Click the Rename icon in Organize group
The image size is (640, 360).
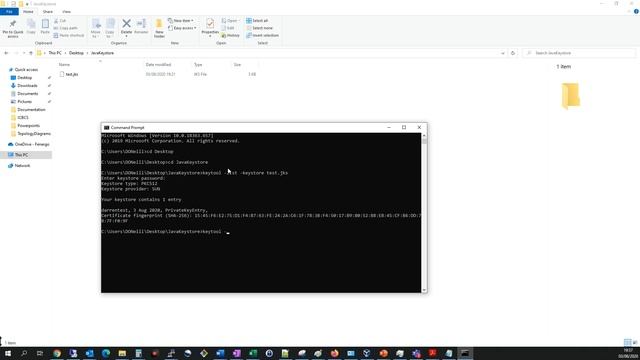[141, 24]
